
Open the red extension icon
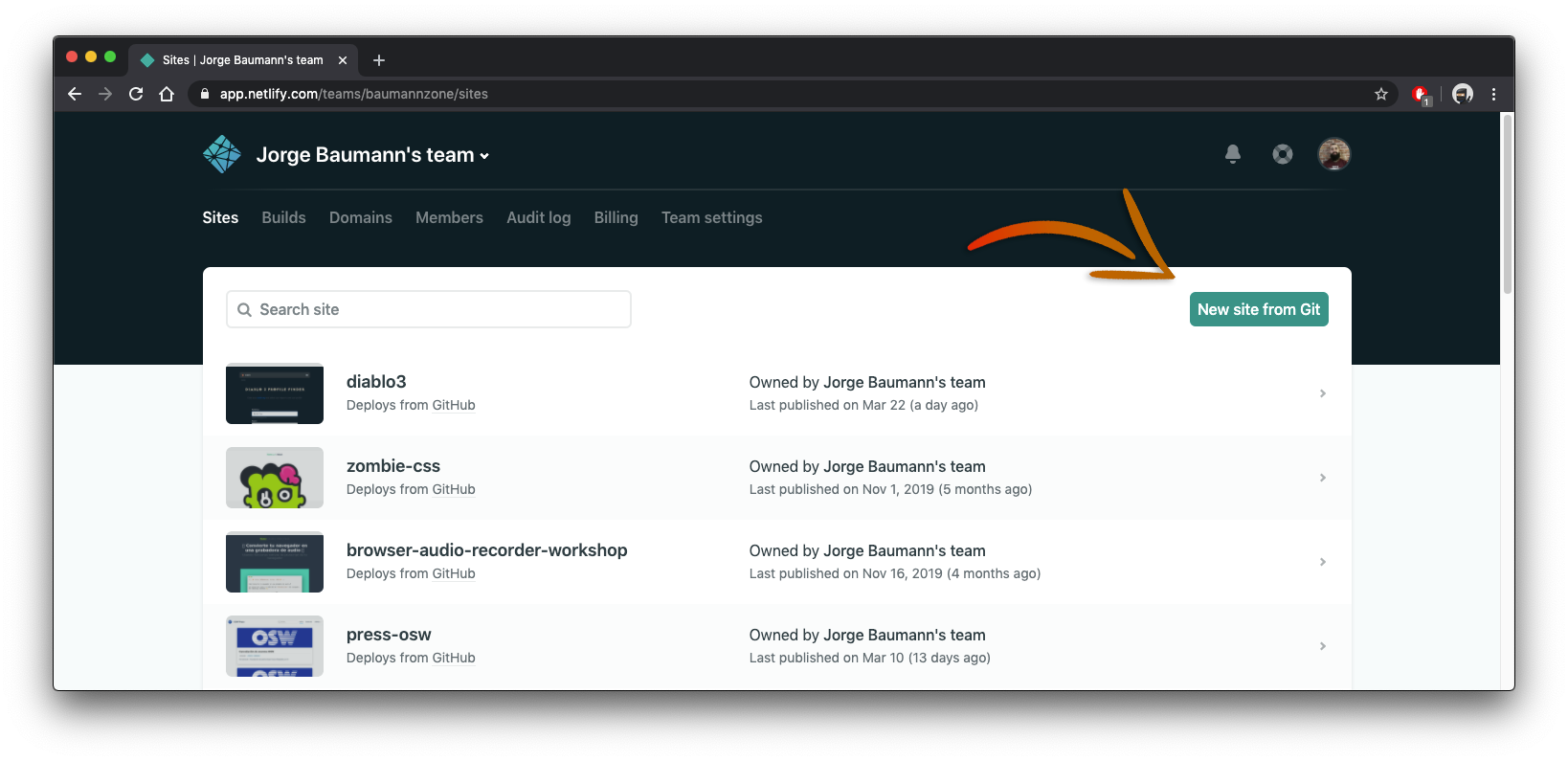tap(1422, 94)
